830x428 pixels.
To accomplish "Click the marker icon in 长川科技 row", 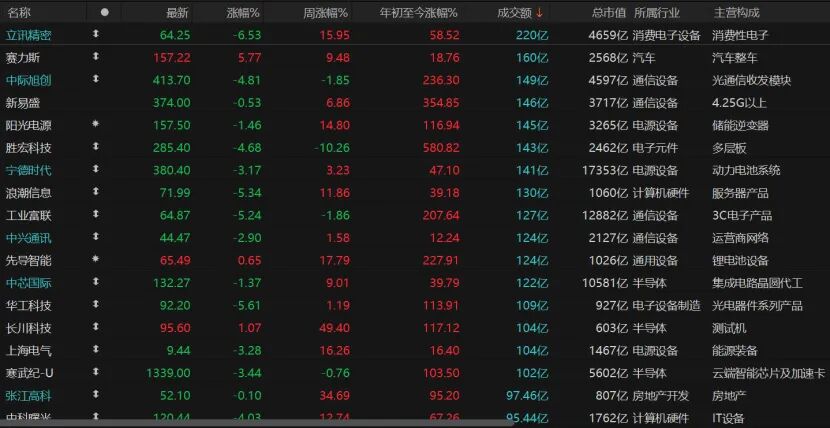I will coord(96,326).
